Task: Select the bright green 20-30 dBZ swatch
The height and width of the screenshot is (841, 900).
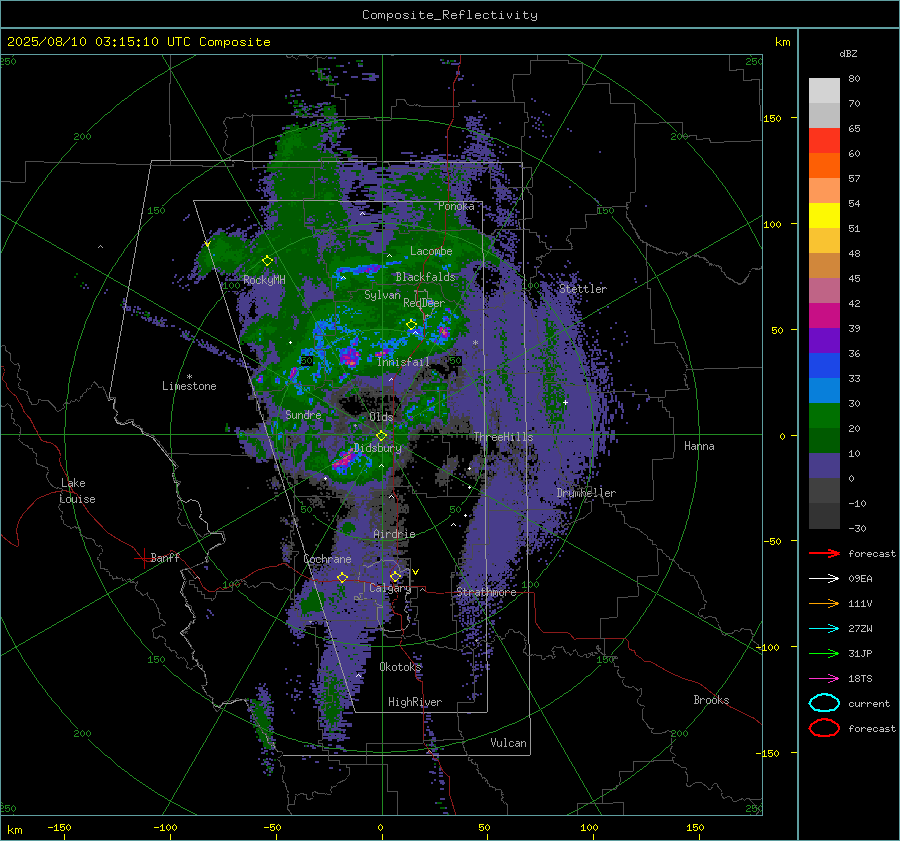Action: 824,416
